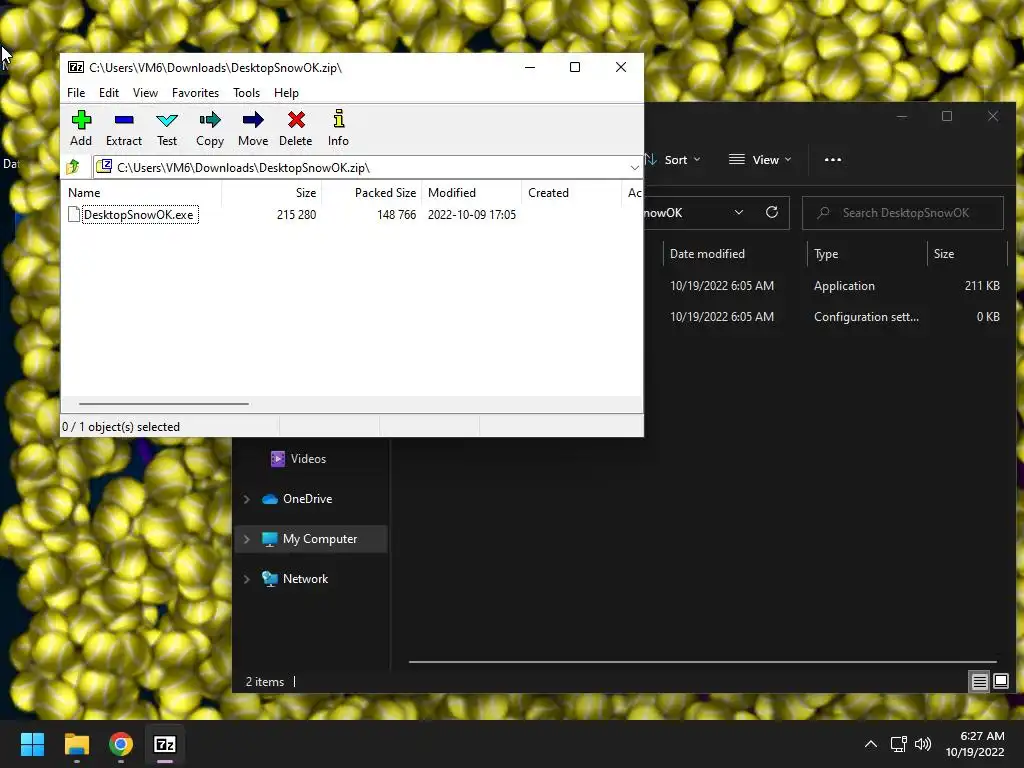Select My Computer in the sidebar
Screen dimensions: 1024x768
[310, 539]
